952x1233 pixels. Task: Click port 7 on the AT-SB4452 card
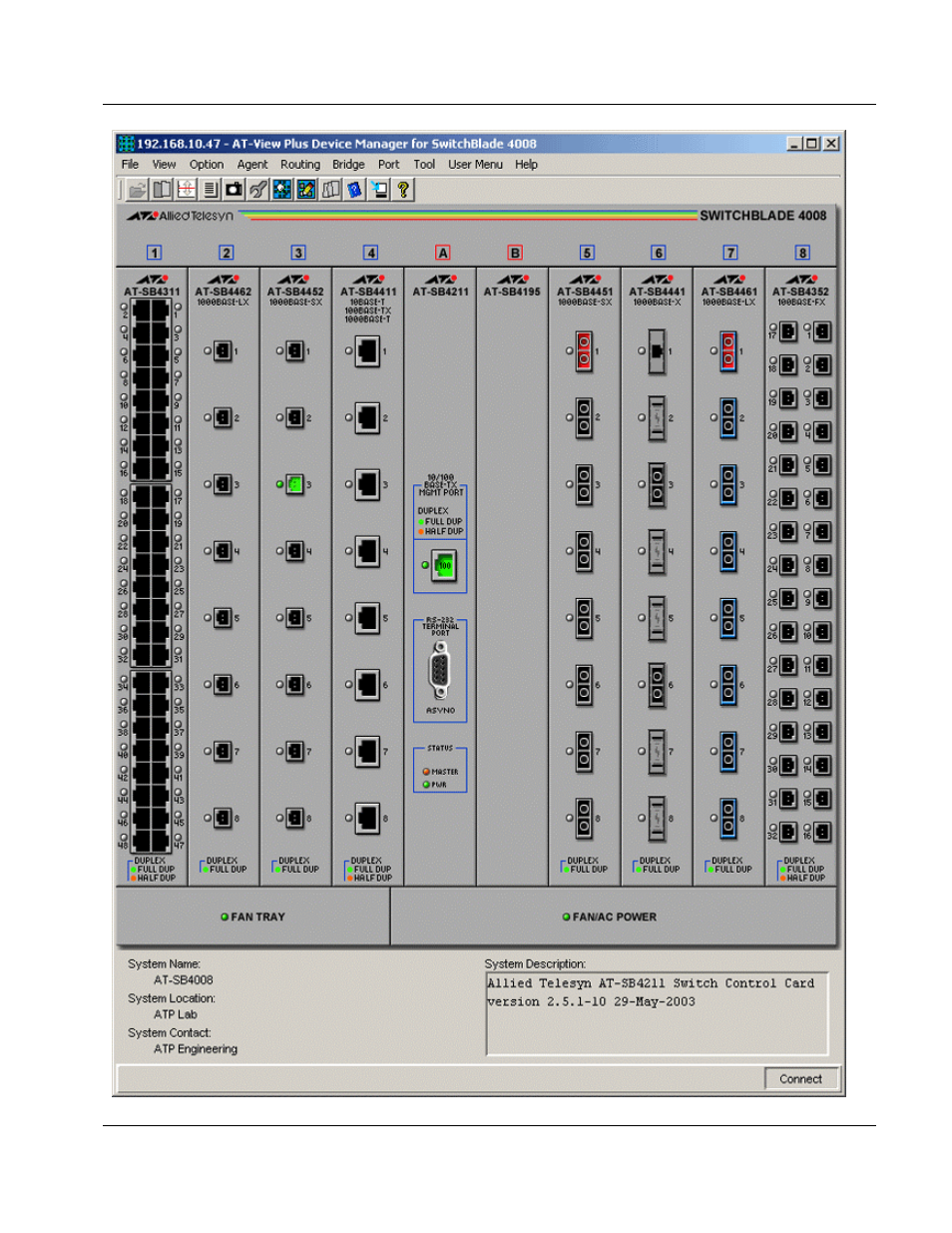coord(294,751)
